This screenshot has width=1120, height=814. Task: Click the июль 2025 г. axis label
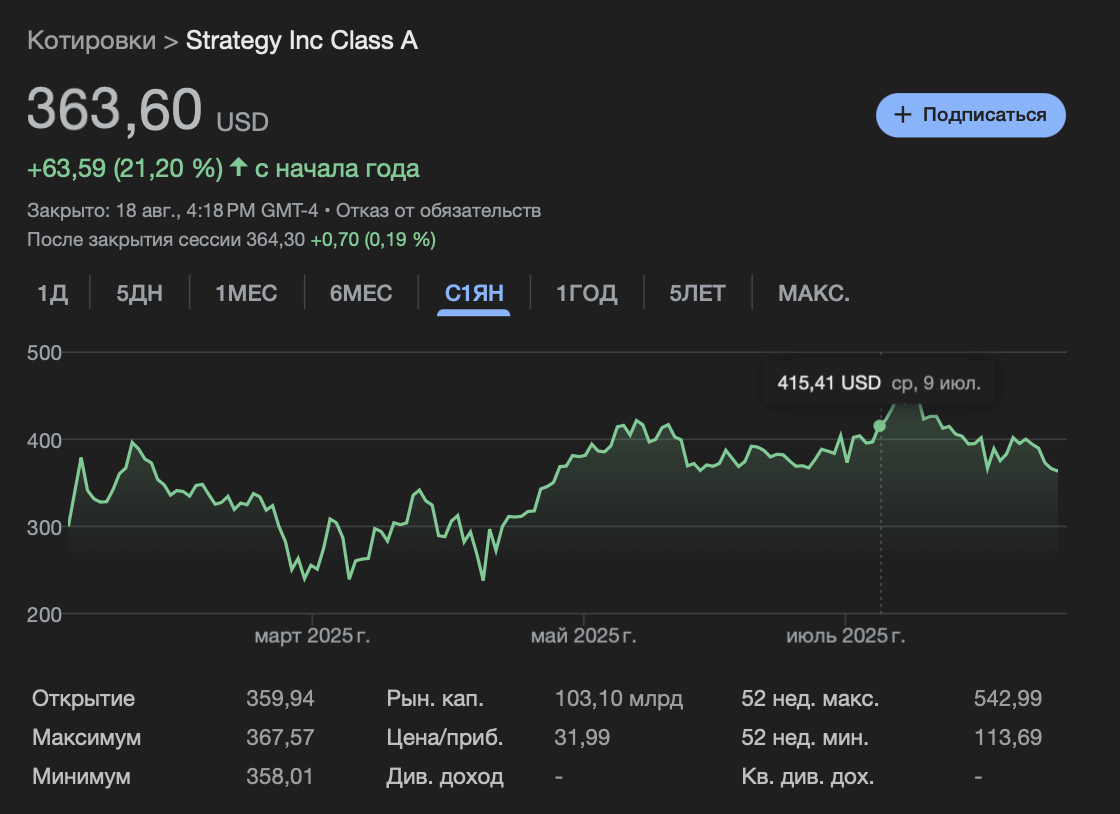(x=846, y=635)
